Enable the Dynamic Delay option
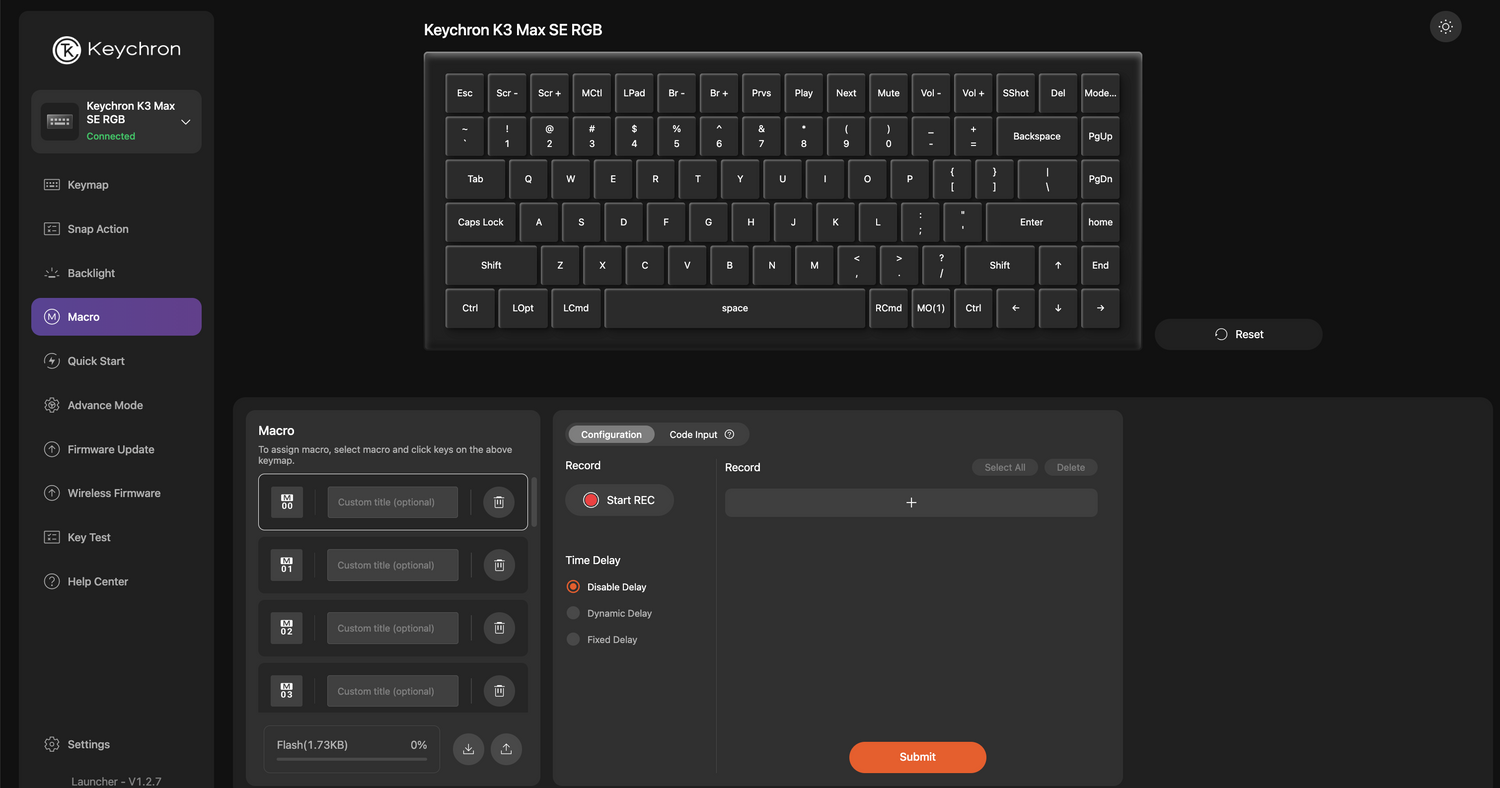The width and height of the screenshot is (1500, 788). click(574, 613)
